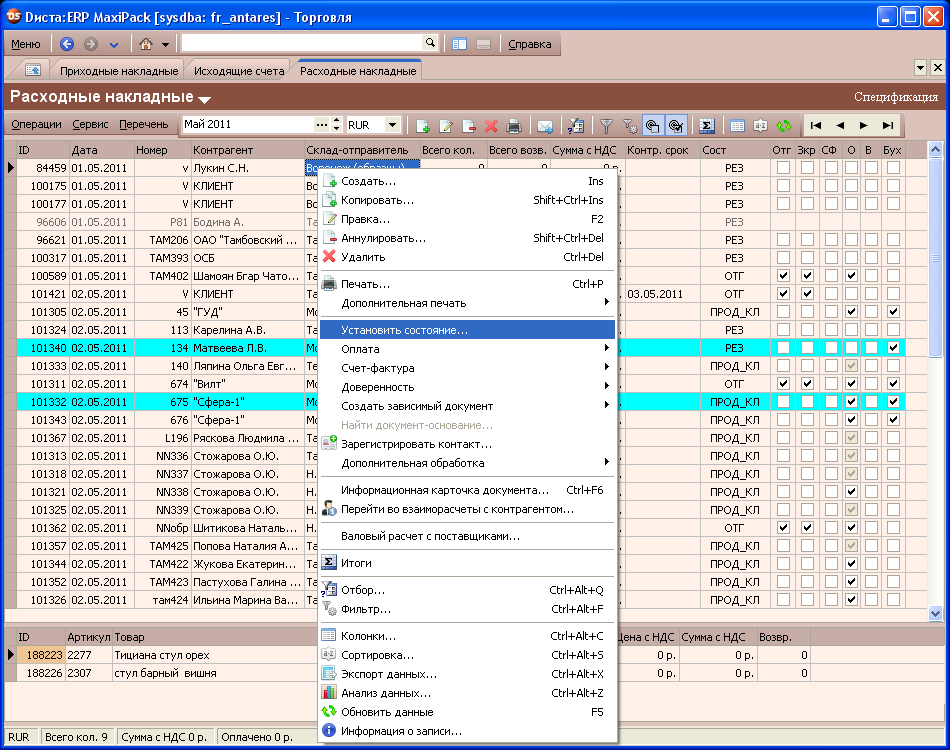Viewport: 950px width, 750px height.
Task: Check the Отг checkbox for row 84459
Action: pyautogui.click(x=783, y=168)
